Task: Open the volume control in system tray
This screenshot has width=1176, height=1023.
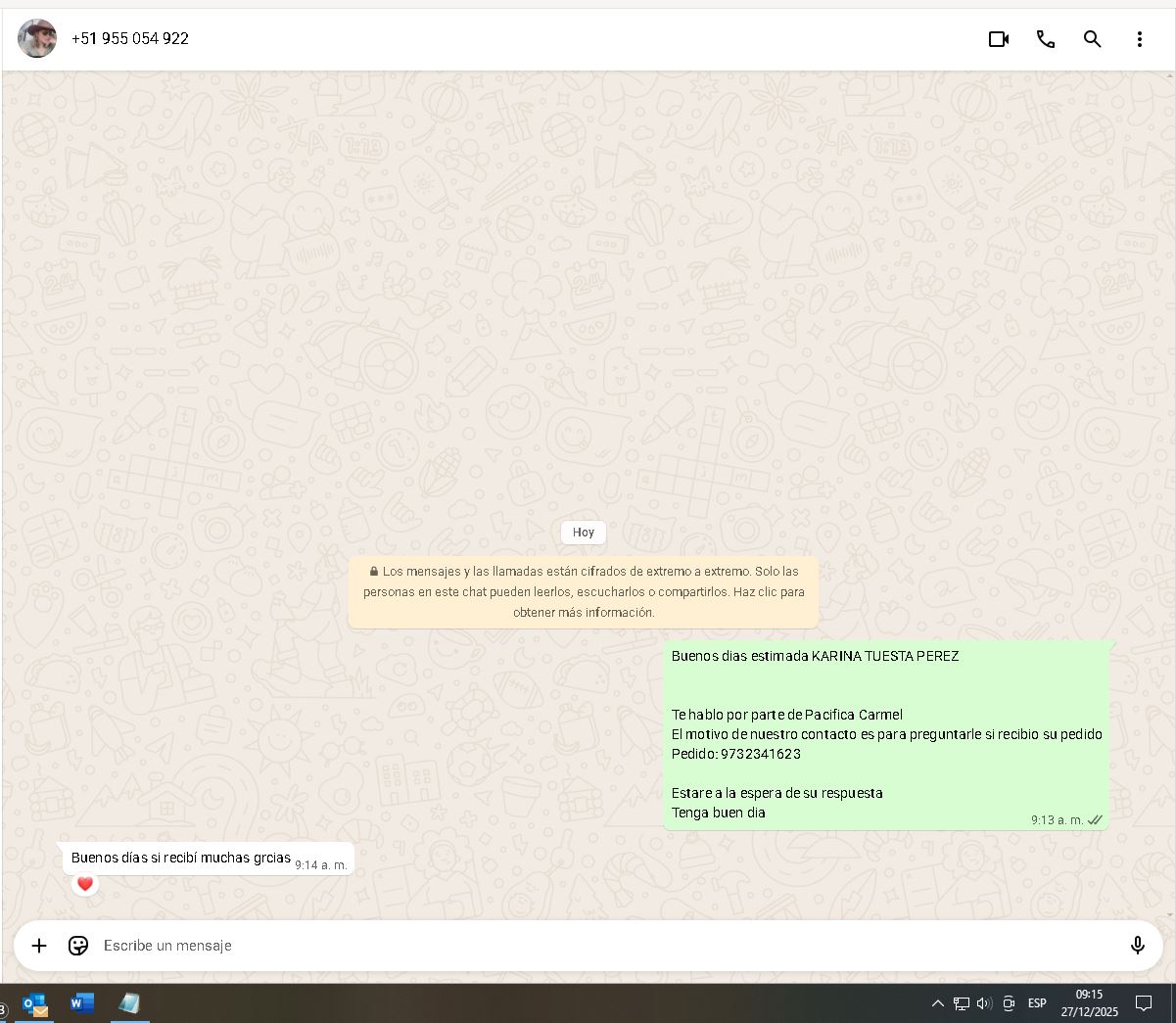Action: pos(984,1003)
